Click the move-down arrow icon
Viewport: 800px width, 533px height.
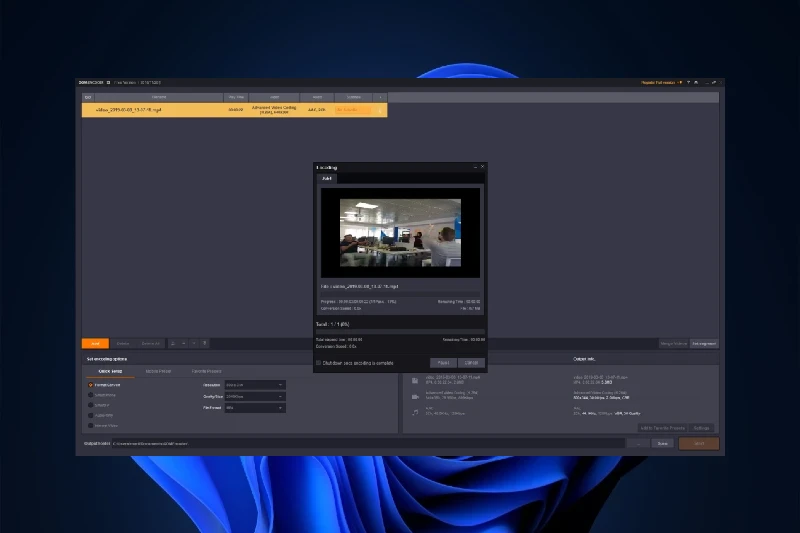(x=194, y=343)
